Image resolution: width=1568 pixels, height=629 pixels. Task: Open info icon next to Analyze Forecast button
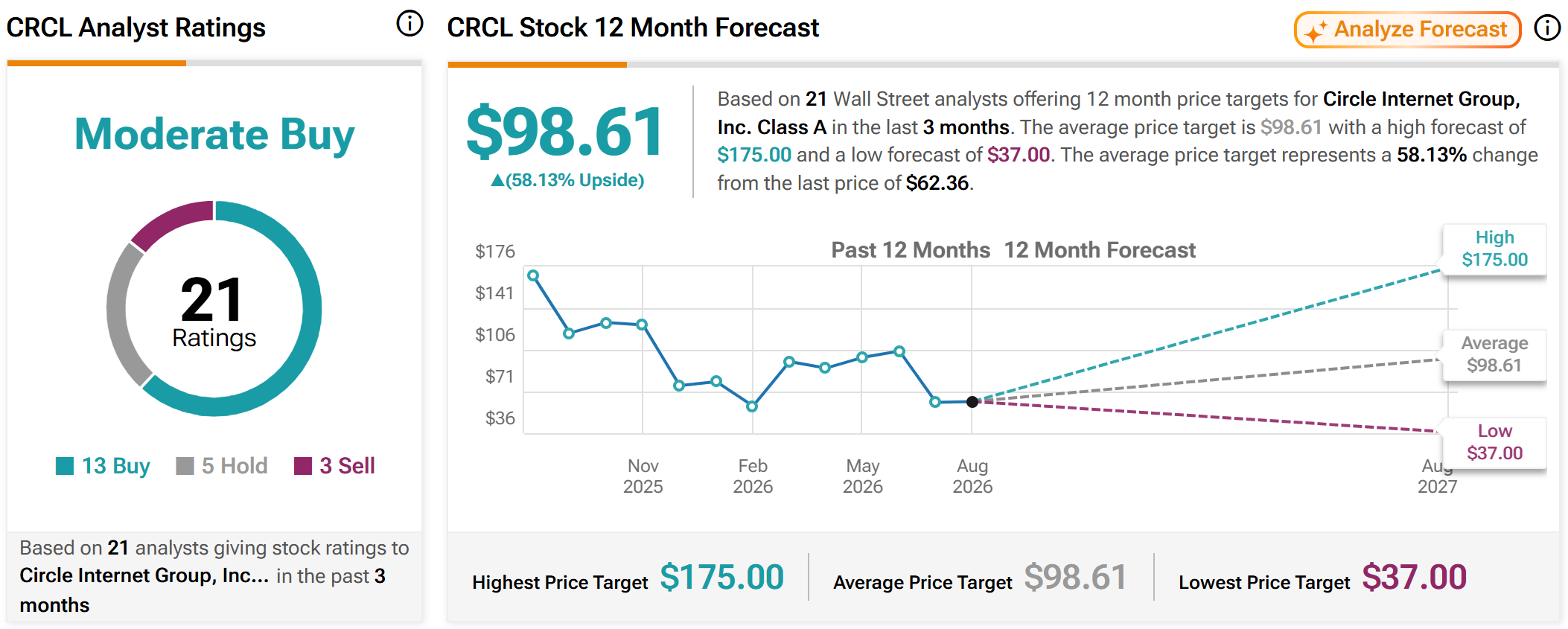(x=1547, y=28)
